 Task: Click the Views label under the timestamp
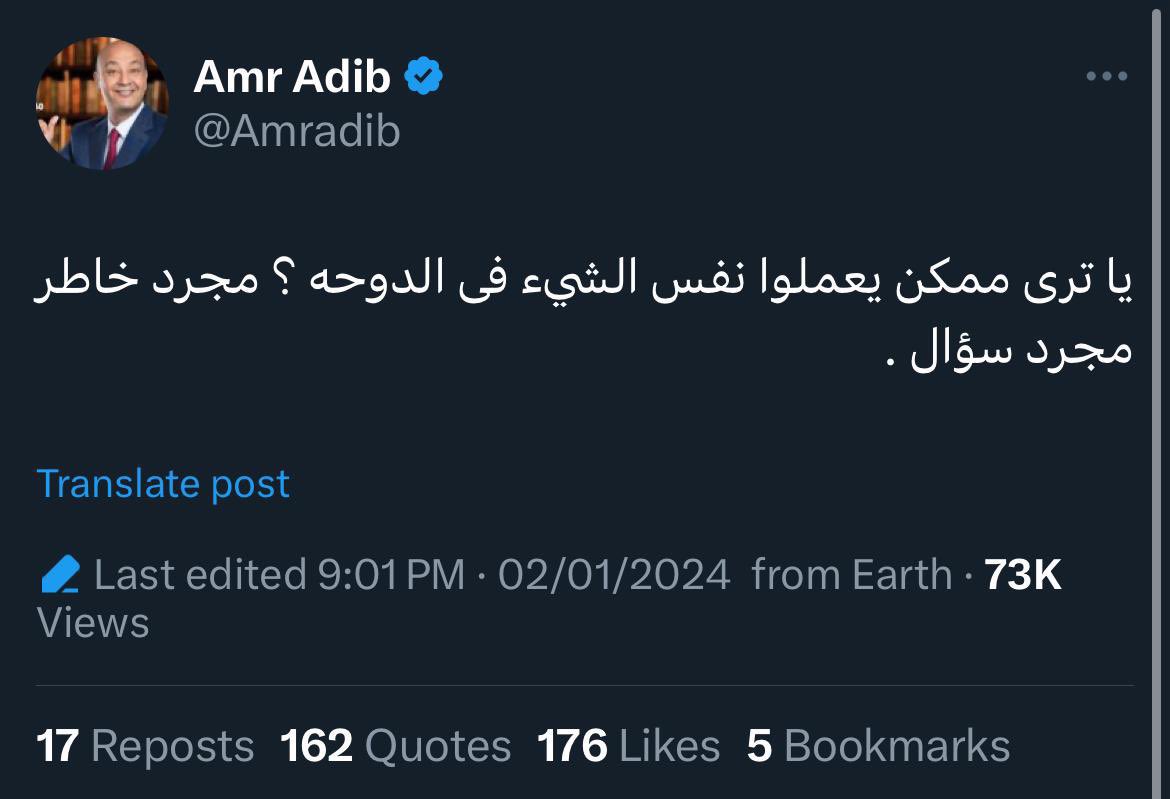pyautogui.click(x=93, y=623)
